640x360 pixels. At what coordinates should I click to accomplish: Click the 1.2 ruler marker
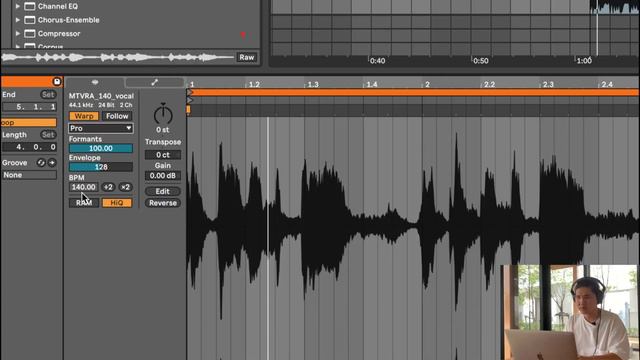point(254,84)
